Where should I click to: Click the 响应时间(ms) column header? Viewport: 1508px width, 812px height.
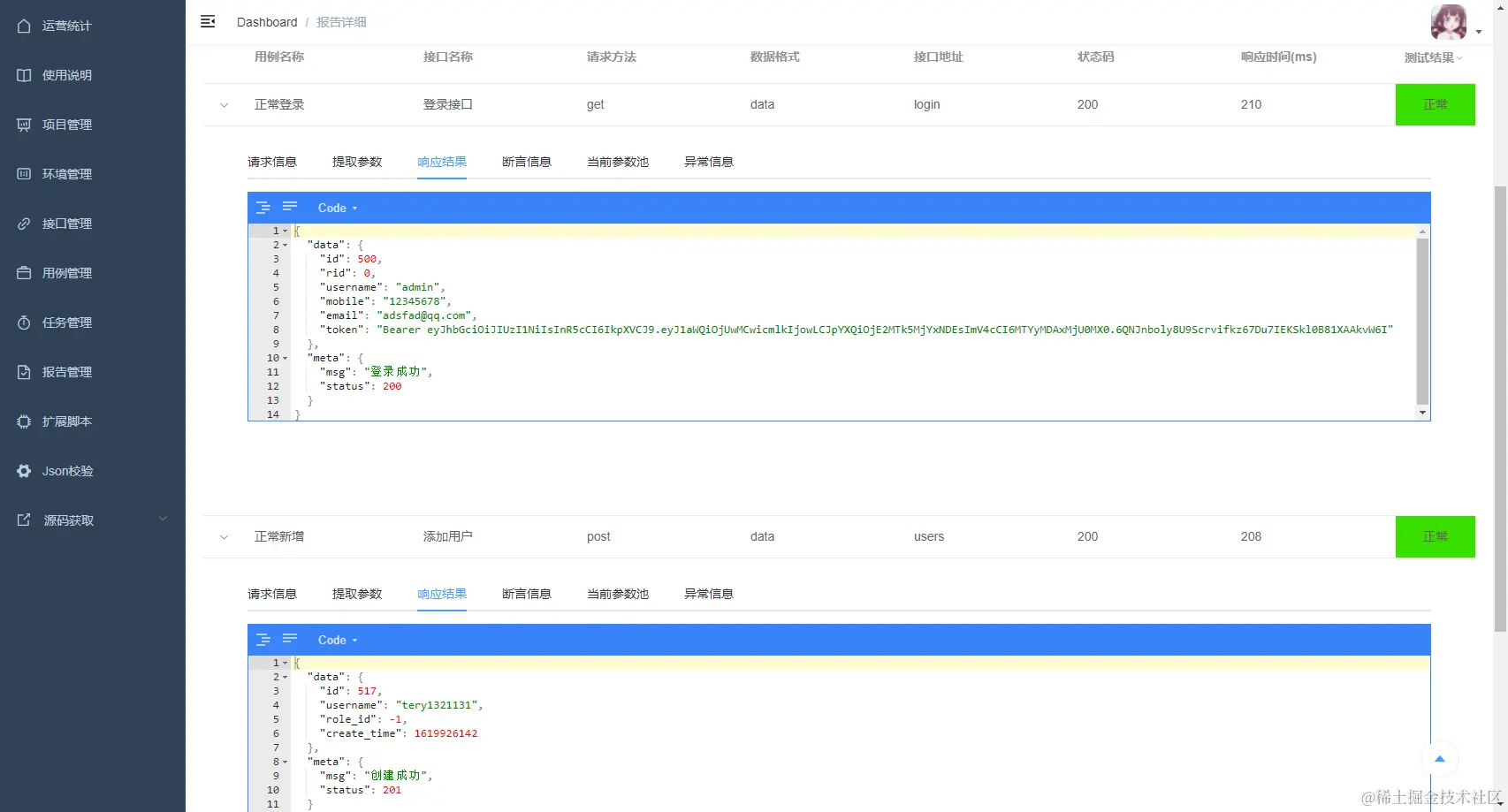1278,57
